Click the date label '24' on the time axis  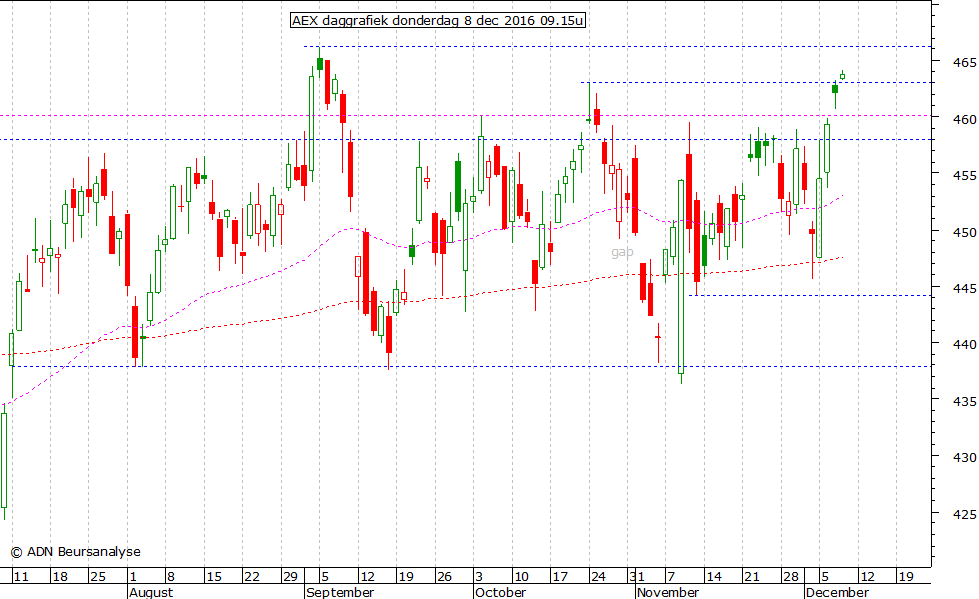coord(598,576)
